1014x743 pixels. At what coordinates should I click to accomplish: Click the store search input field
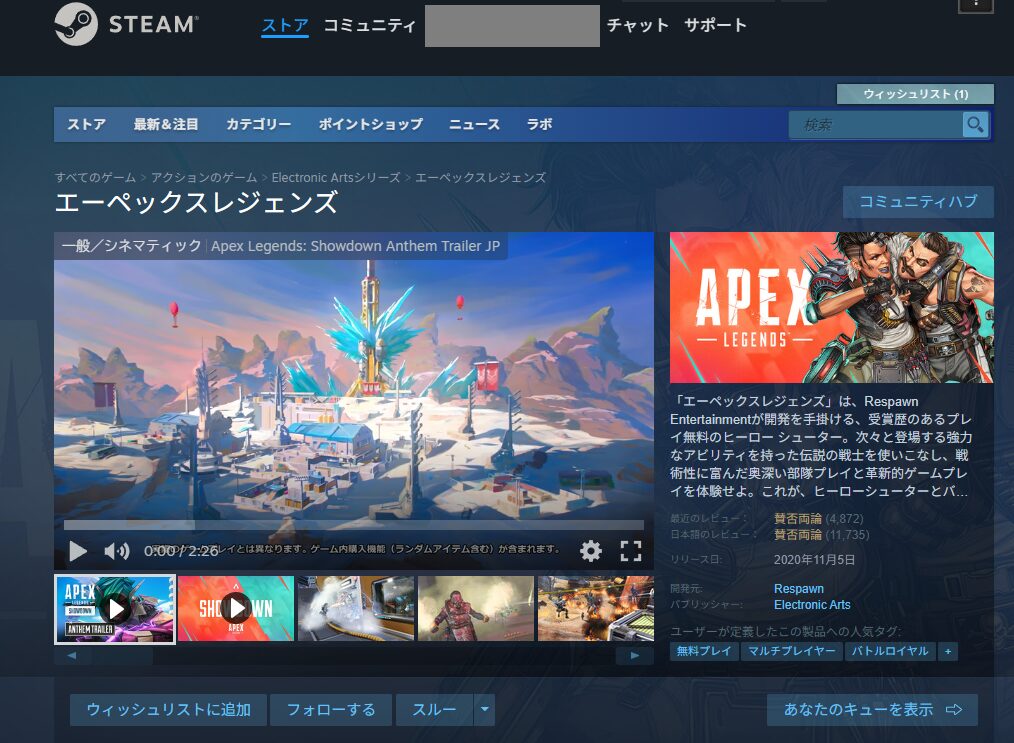[x=875, y=125]
